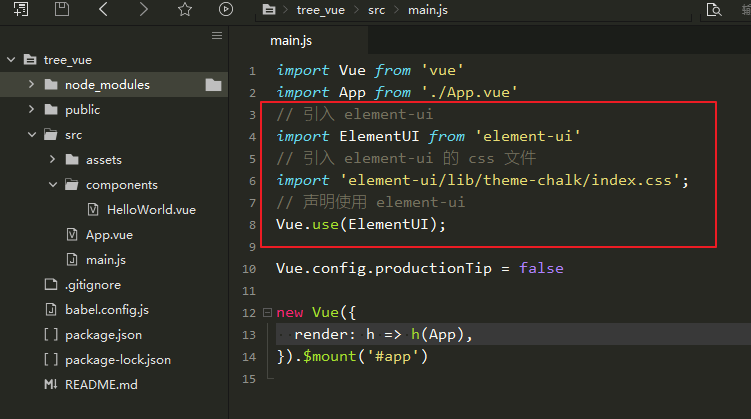
Task: Click the run play icon
Action: click(x=226, y=9)
